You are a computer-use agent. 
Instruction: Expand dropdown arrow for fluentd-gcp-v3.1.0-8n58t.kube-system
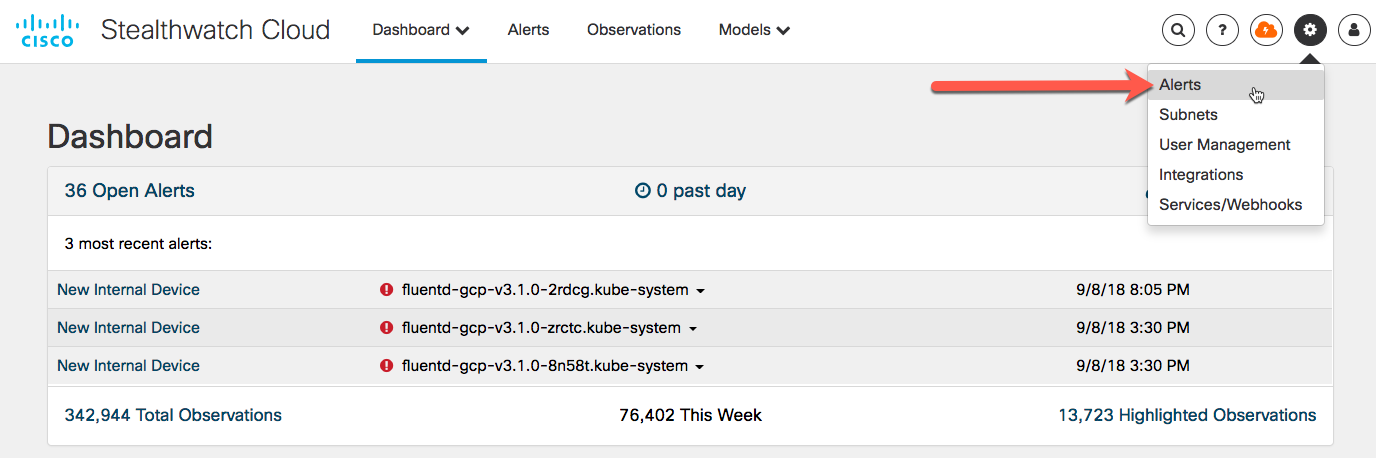pos(700,367)
